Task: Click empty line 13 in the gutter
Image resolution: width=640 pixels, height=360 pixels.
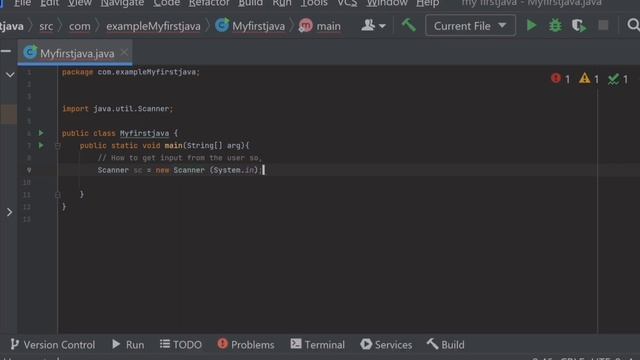Action: [27, 219]
